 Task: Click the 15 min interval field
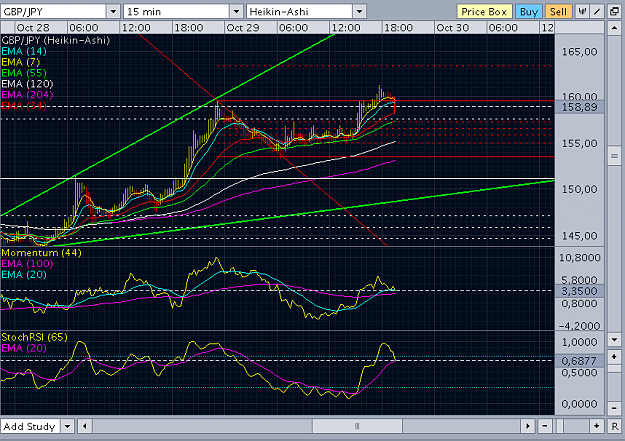pos(177,12)
